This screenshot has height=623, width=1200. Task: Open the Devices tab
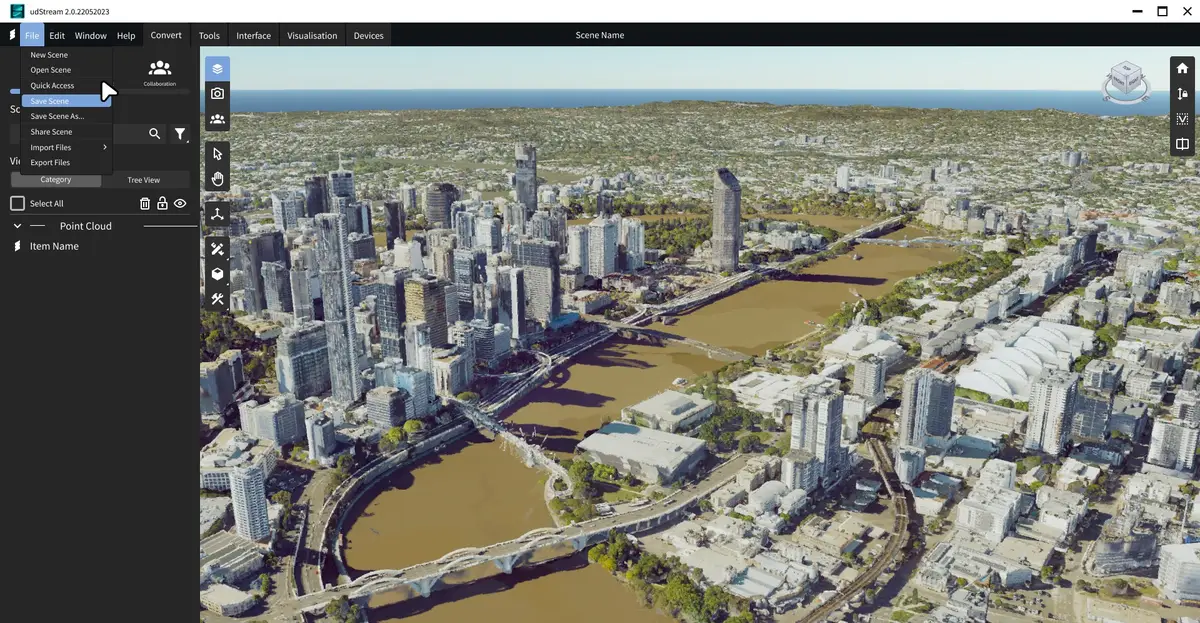pos(368,35)
